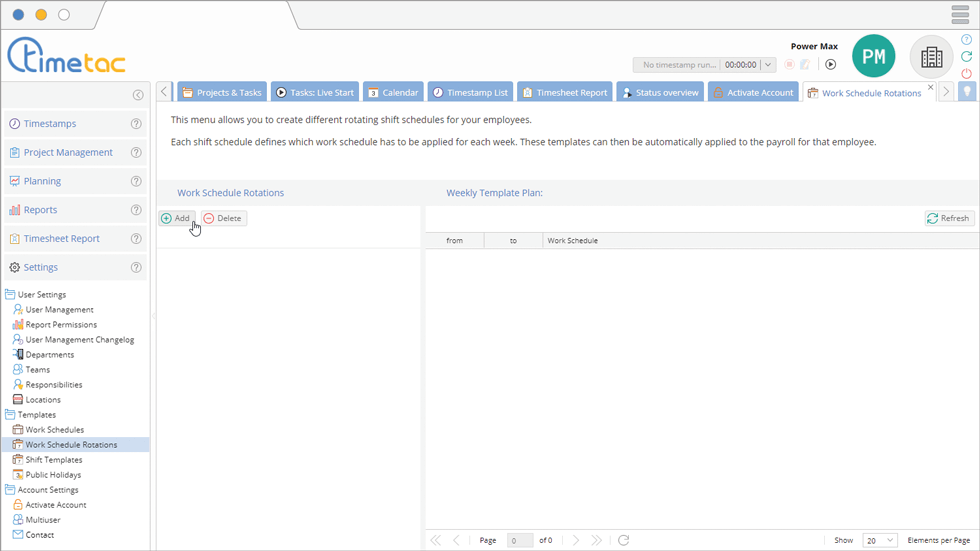Image resolution: width=980 pixels, height=551 pixels.
Task: Switch to the Projects & Tasks tab
Action: [222, 92]
